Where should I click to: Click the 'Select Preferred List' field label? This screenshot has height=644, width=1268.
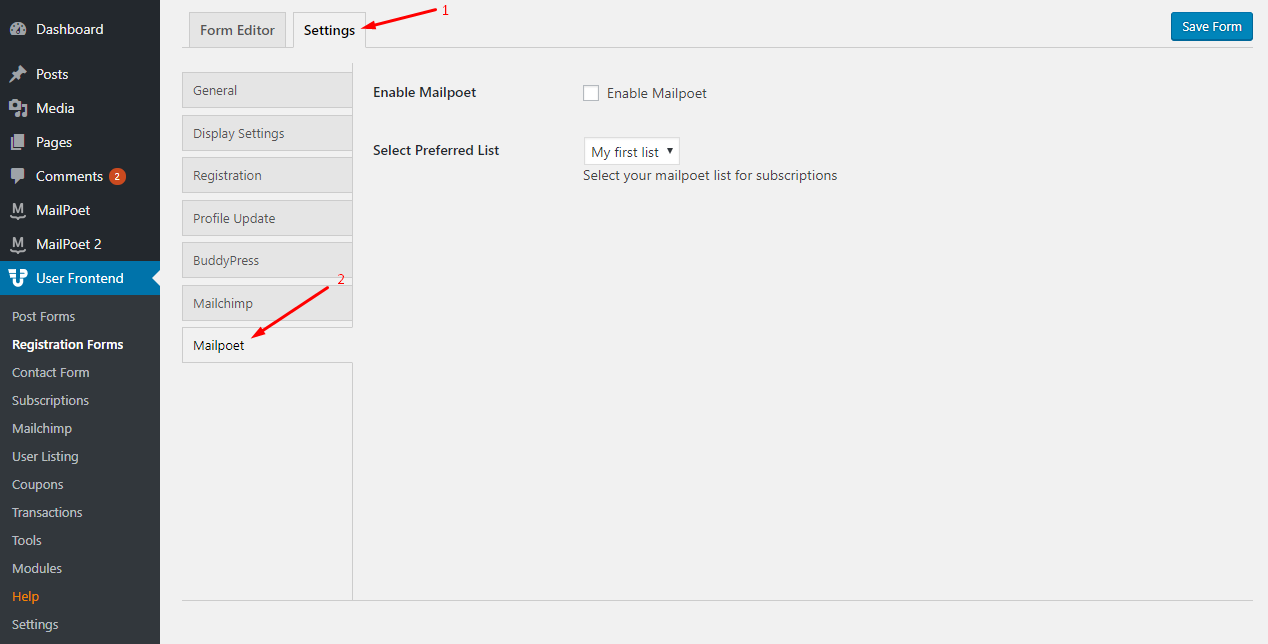click(x=436, y=150)
